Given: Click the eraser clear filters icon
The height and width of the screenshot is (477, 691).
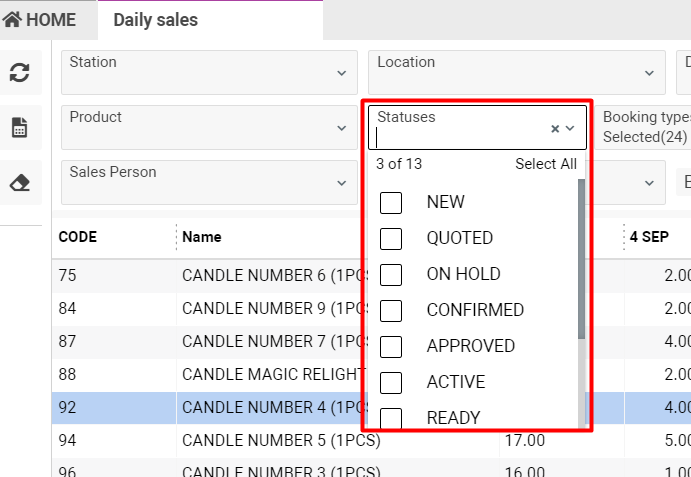Looking at the screenshot, I should (20, 183).
